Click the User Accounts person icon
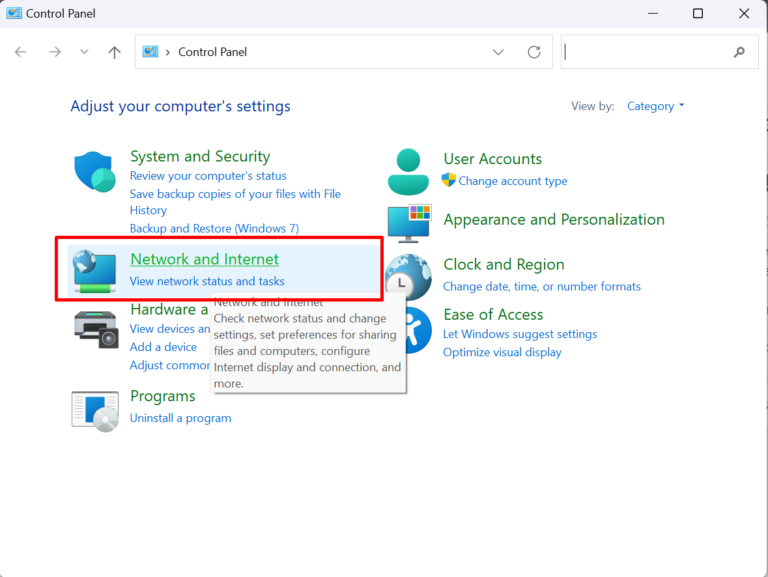 click(x=408, y=172)
